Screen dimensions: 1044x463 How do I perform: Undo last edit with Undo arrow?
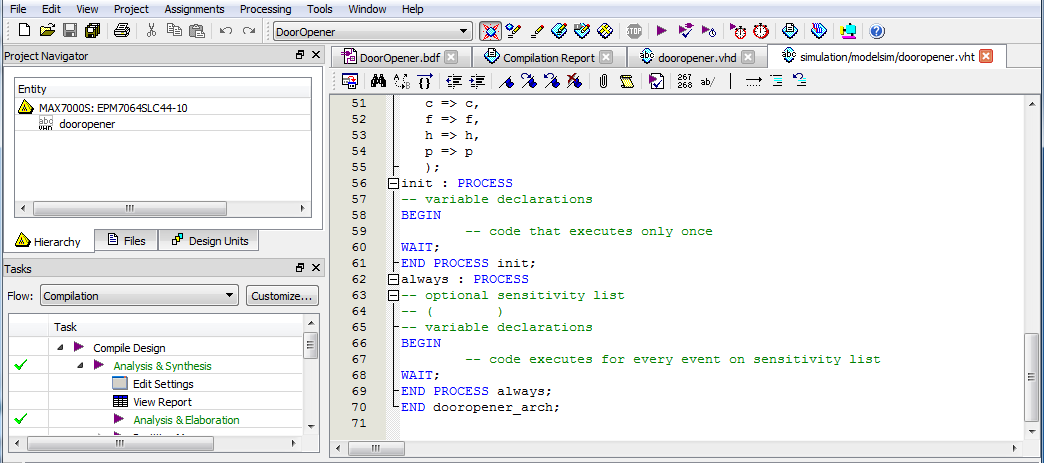tap(226, 31)
